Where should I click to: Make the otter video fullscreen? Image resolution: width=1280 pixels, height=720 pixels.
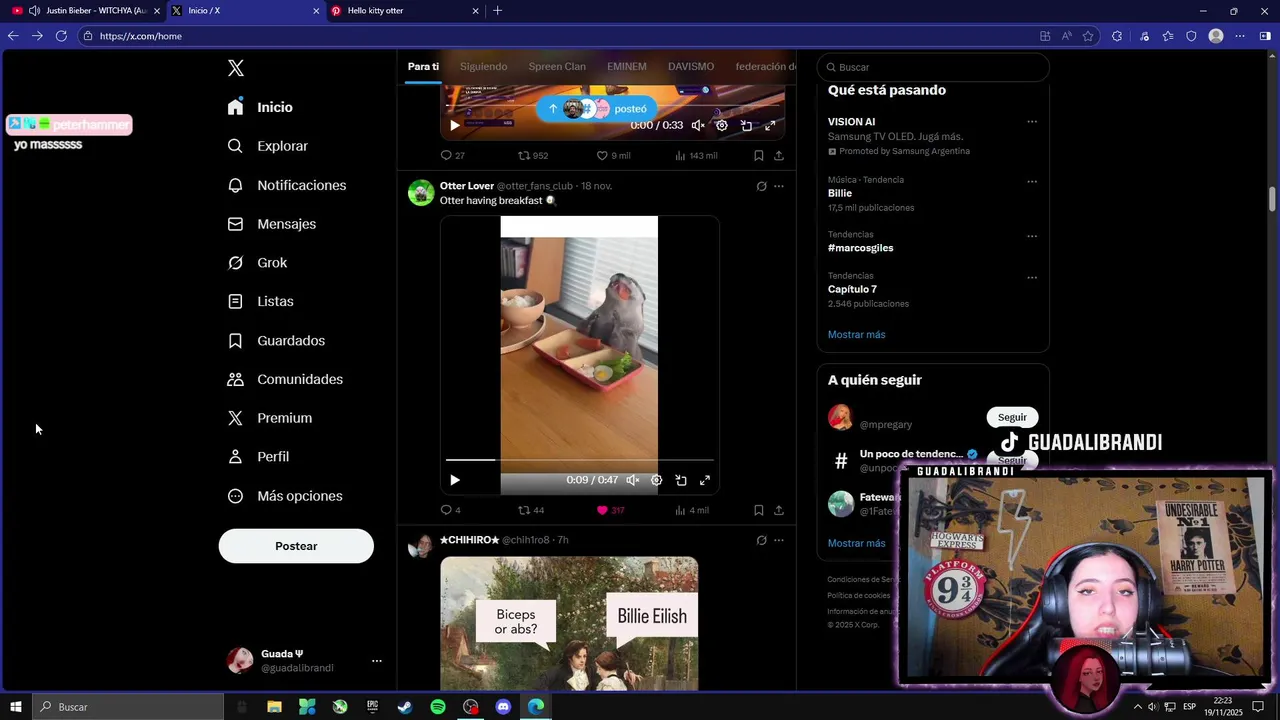tap(705, 480)
